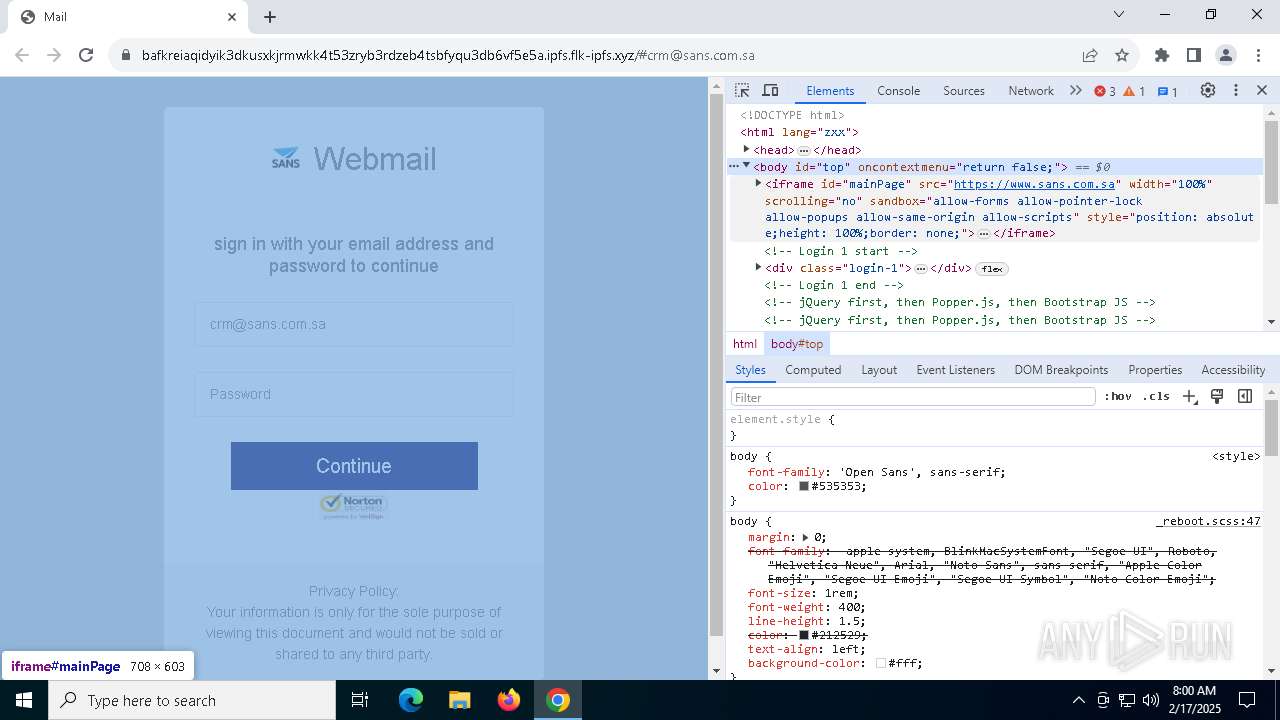Click the errors count badge showing 3

click(1105, 91)
